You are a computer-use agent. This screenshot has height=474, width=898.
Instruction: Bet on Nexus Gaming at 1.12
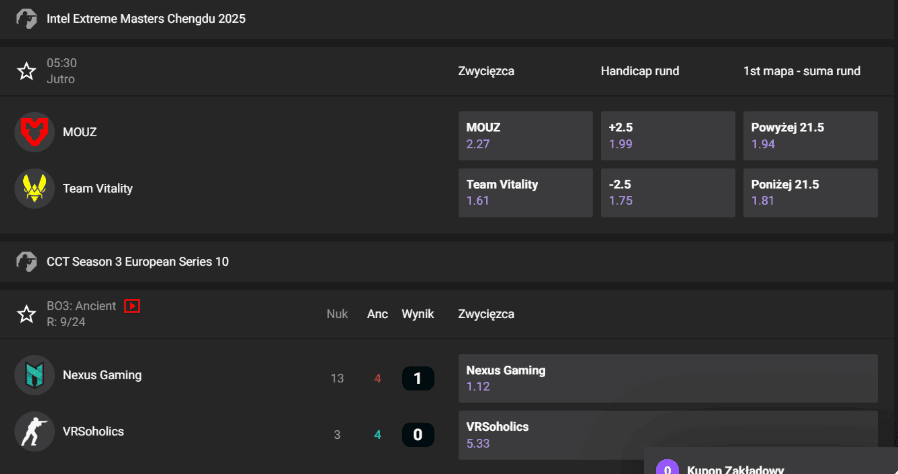pos(668,378)
